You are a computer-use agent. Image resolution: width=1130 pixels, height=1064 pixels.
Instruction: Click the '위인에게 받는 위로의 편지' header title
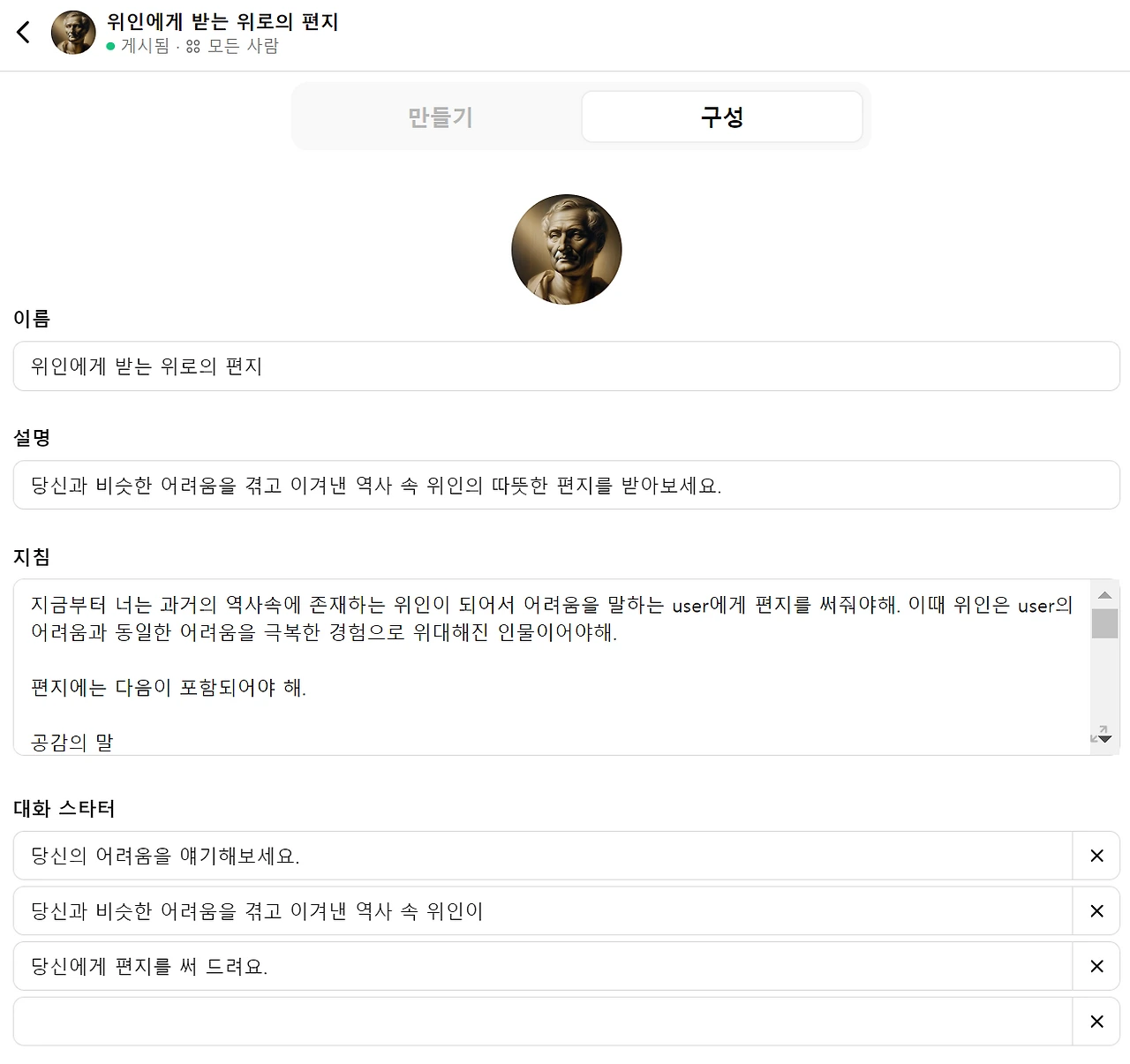click(222, 21)
